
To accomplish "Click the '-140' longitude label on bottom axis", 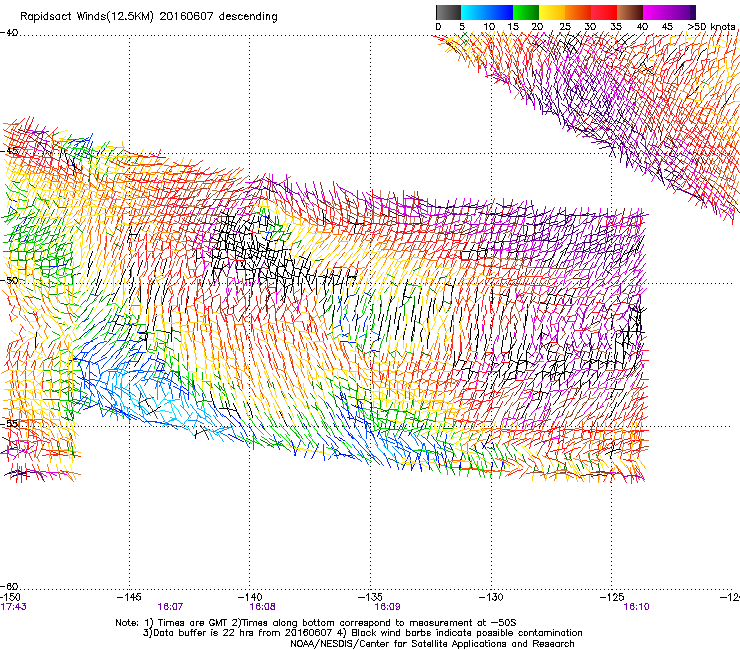I will pos(249,597).
